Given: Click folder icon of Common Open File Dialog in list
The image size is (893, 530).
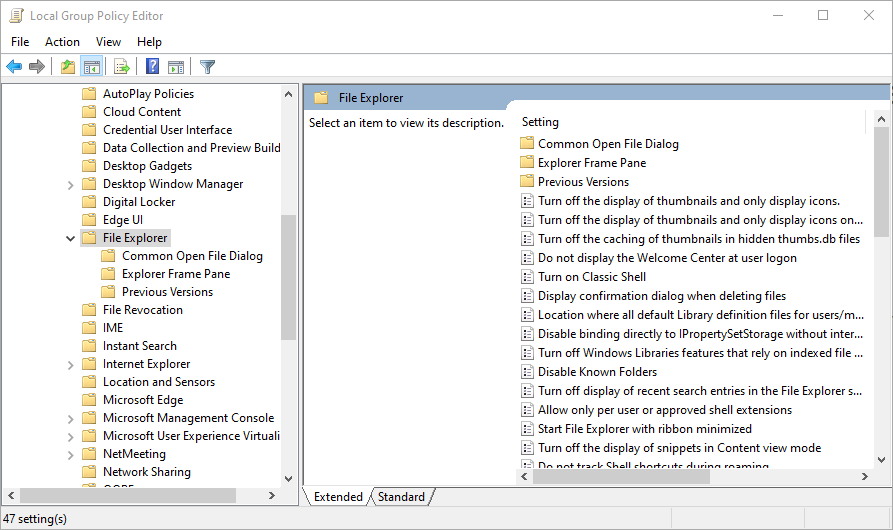Looking at the screenshot, I should pos(527,143).
